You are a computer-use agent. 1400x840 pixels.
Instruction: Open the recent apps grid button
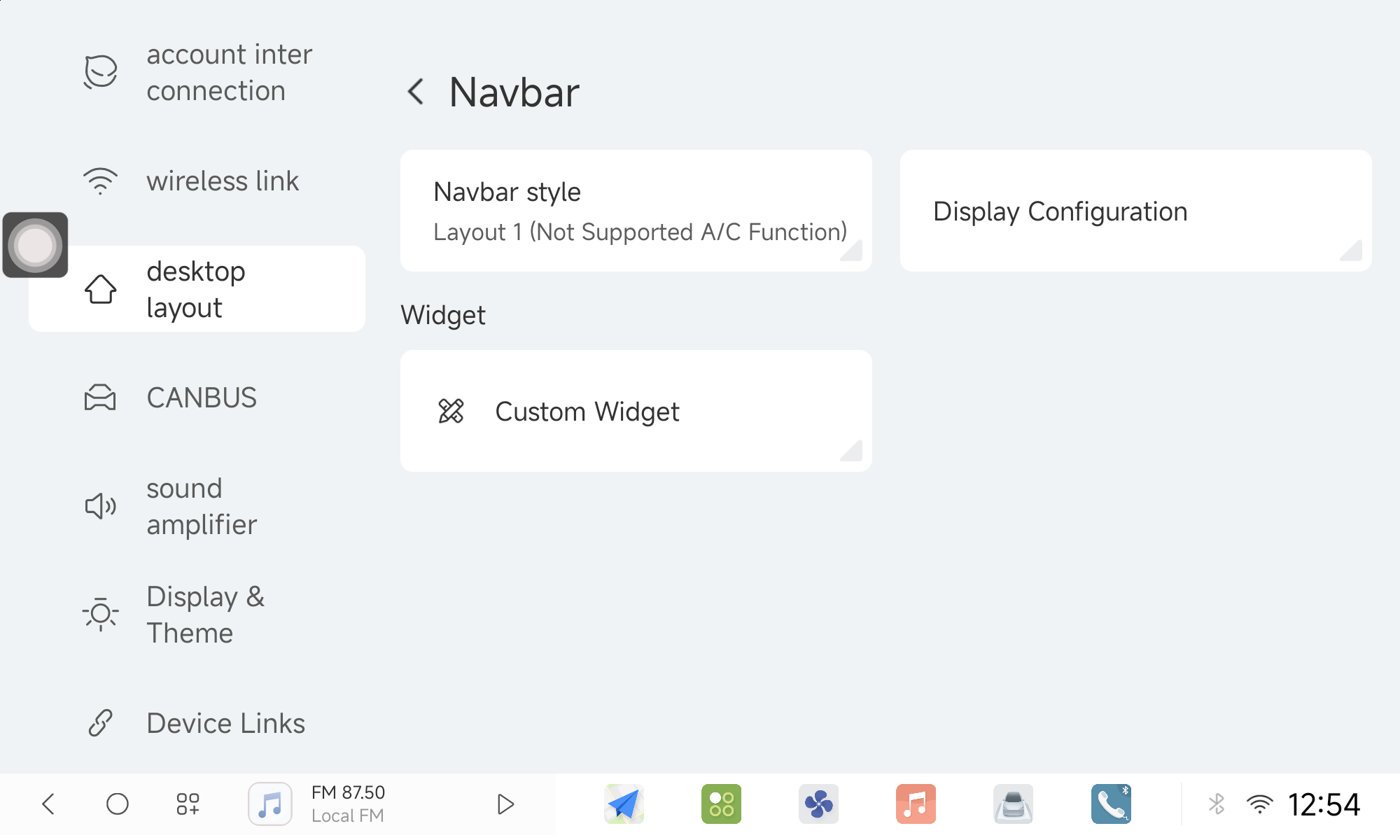click(x=188, y=804)
